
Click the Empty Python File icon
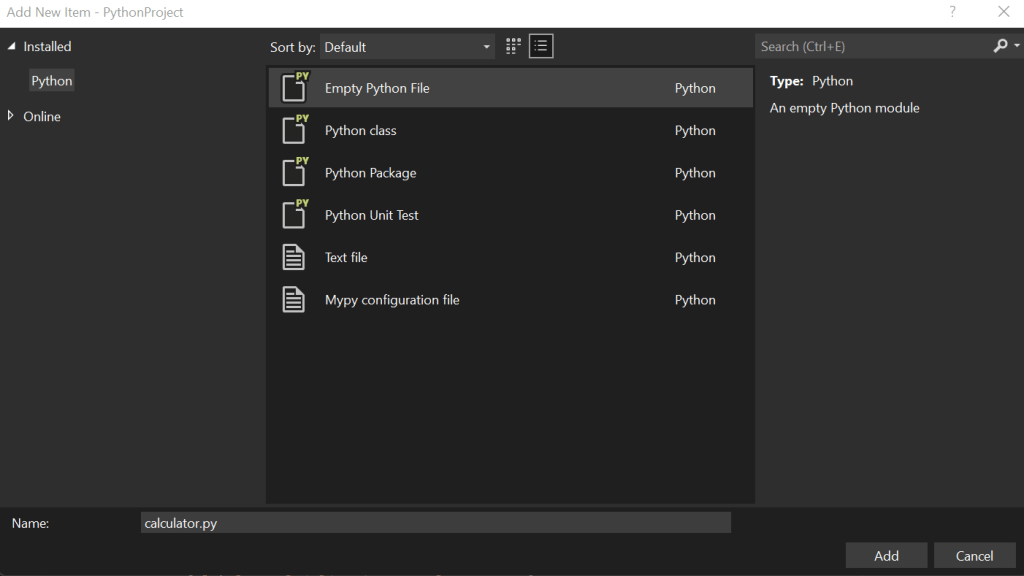pos(294,88)
